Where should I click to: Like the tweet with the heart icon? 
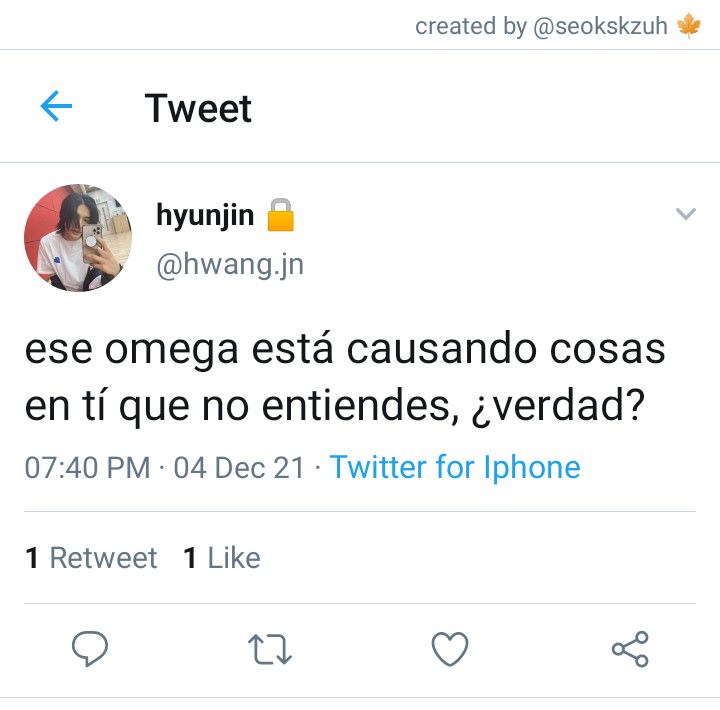(x=450, y=648)
